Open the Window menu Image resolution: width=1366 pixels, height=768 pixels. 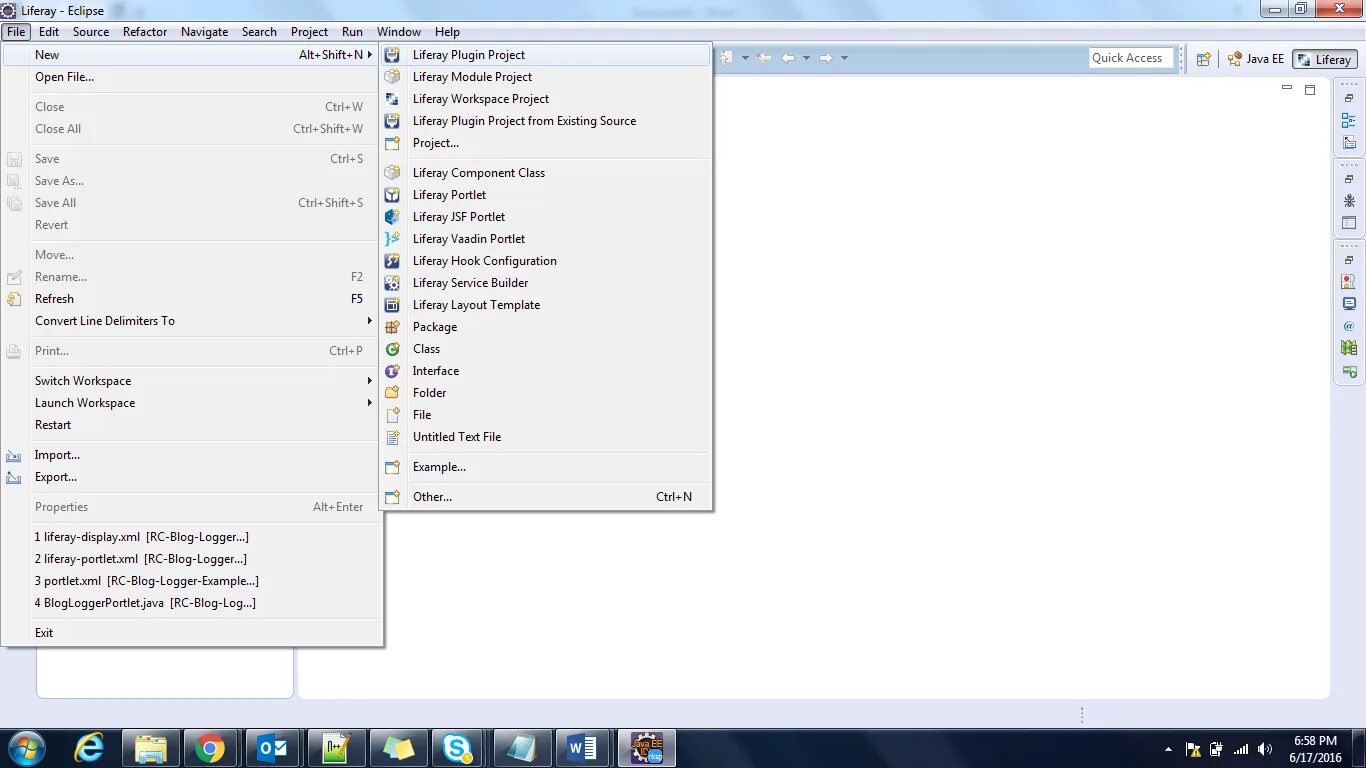coord(399,32)
